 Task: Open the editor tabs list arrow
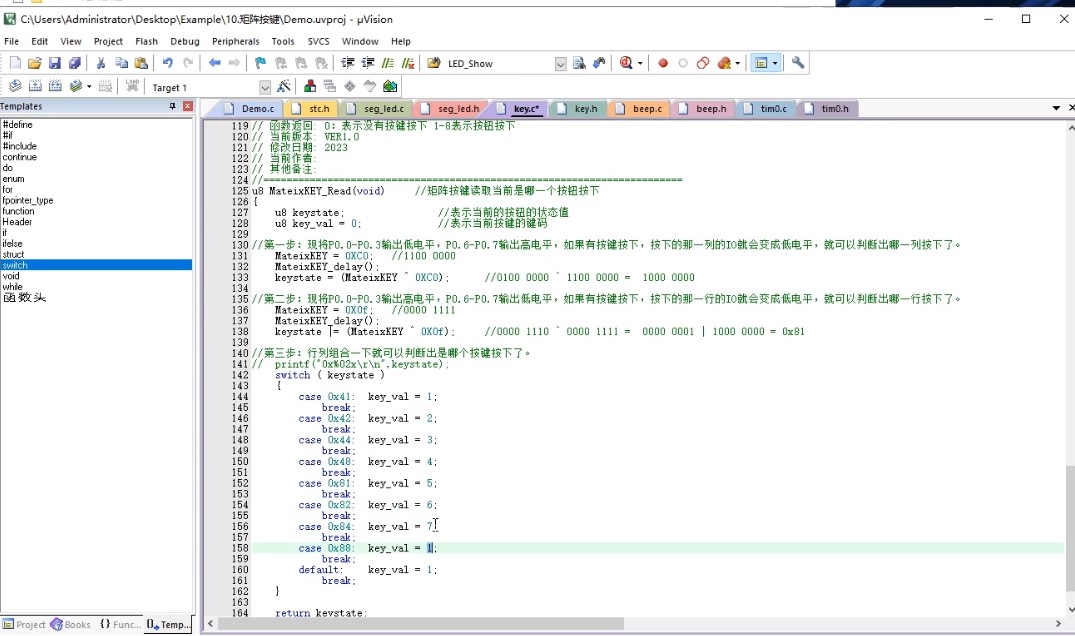pos(1056,108)
